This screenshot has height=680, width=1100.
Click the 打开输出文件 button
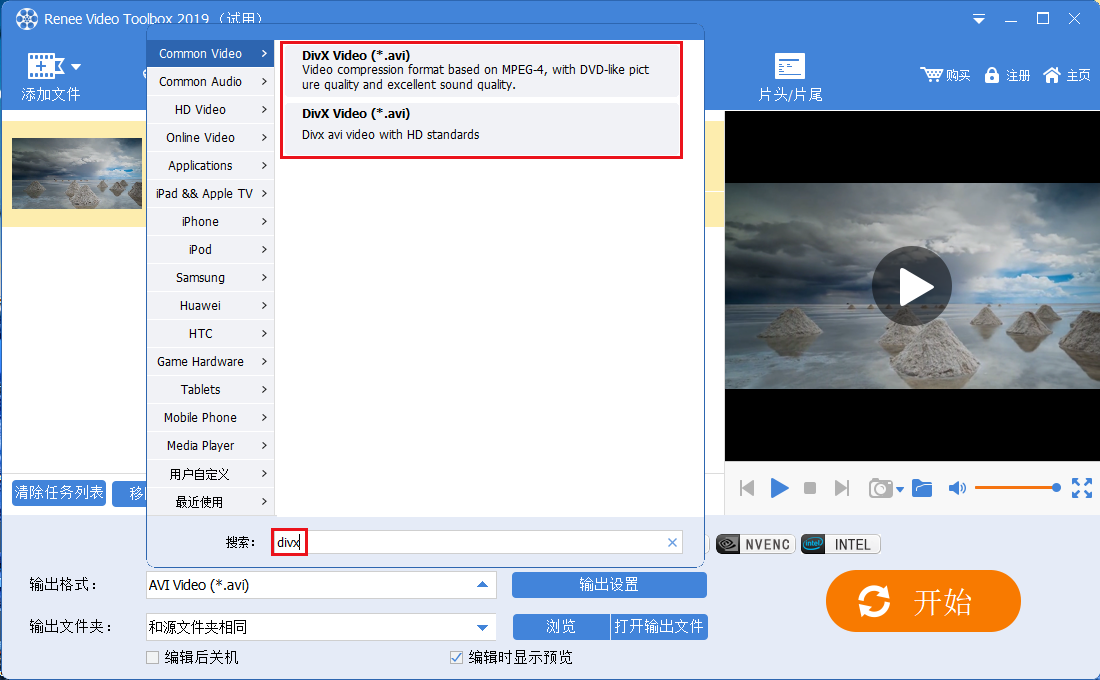(x=659, y=627)
